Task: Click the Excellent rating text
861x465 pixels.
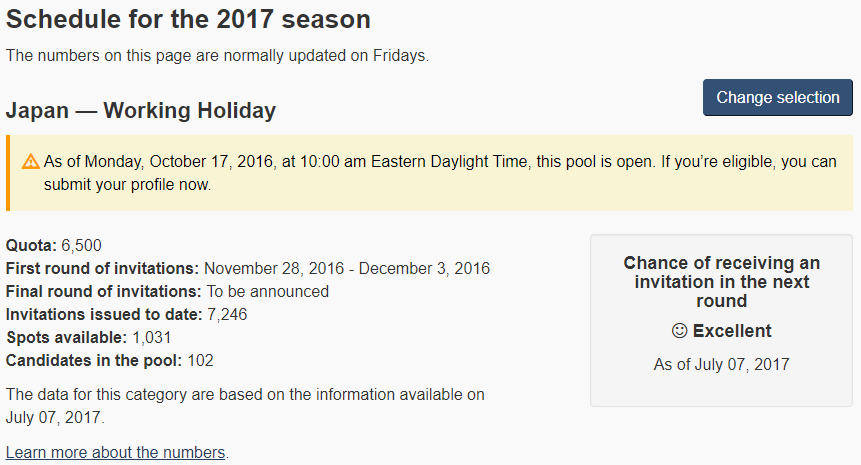Action: click(732, 331)
